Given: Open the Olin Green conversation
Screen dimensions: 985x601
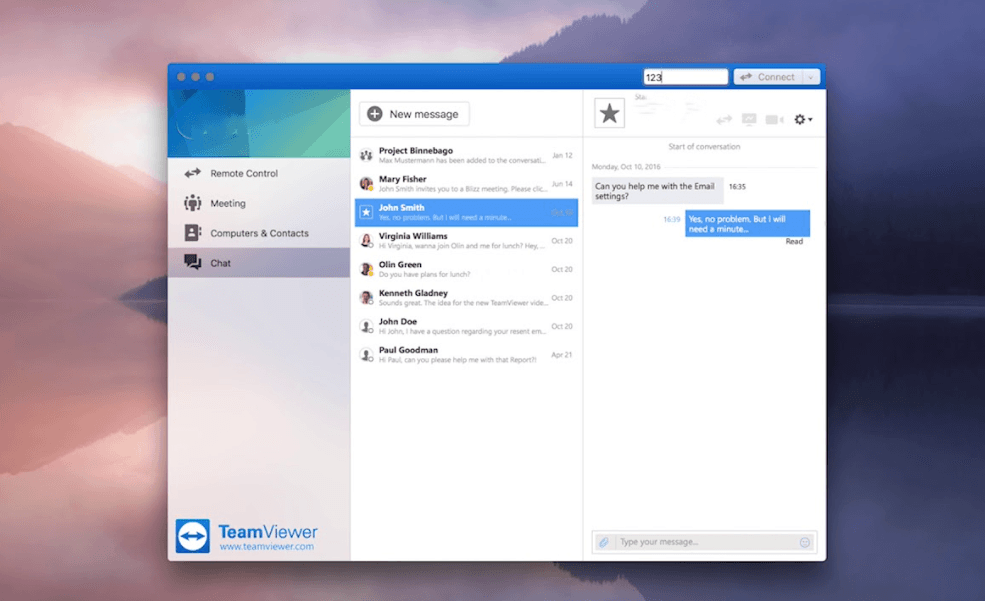Looking at the screenshot, I should [466, 269].
